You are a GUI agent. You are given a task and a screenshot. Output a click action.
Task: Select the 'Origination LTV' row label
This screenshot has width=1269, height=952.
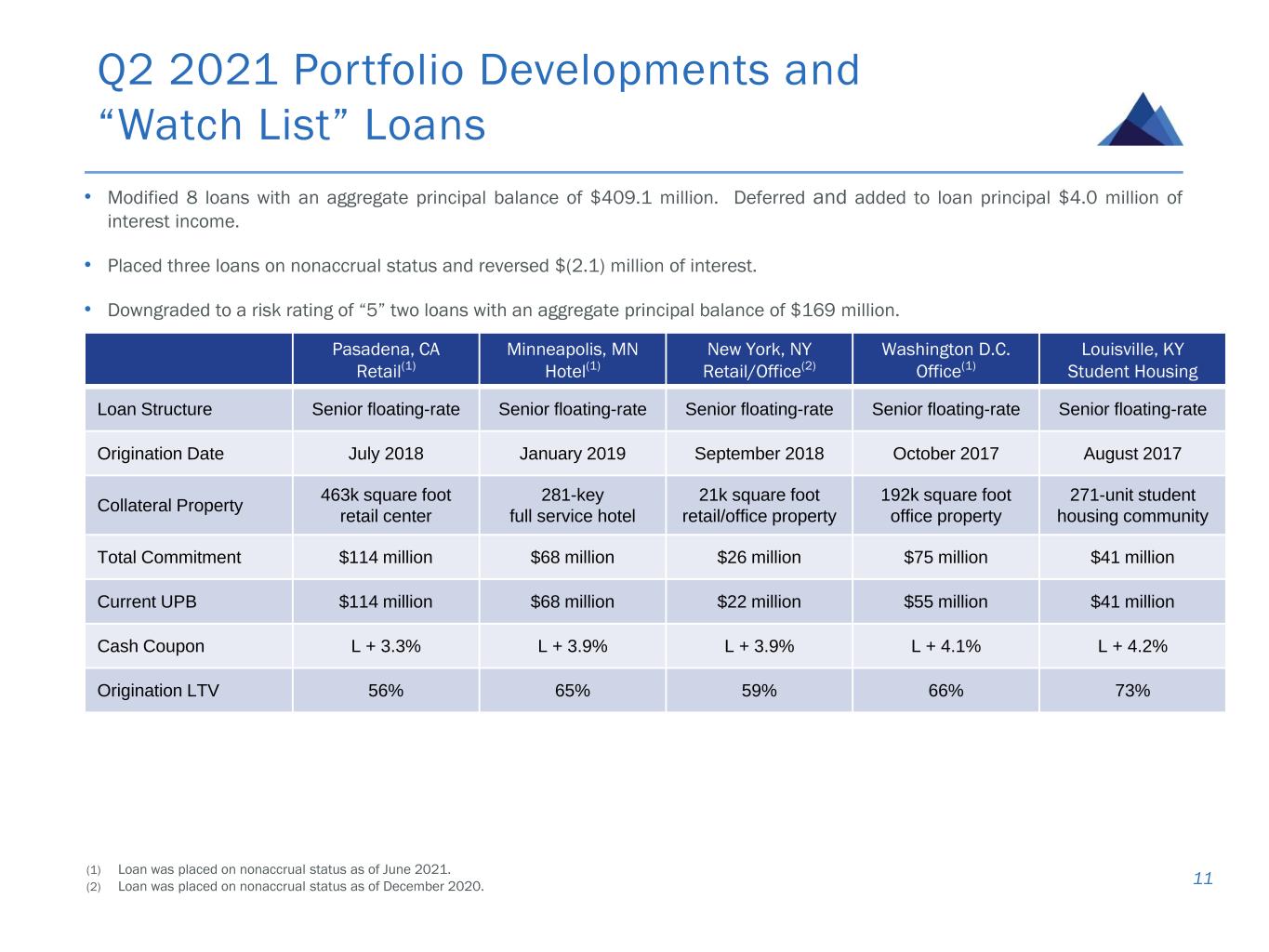click(x=158, y=691)
